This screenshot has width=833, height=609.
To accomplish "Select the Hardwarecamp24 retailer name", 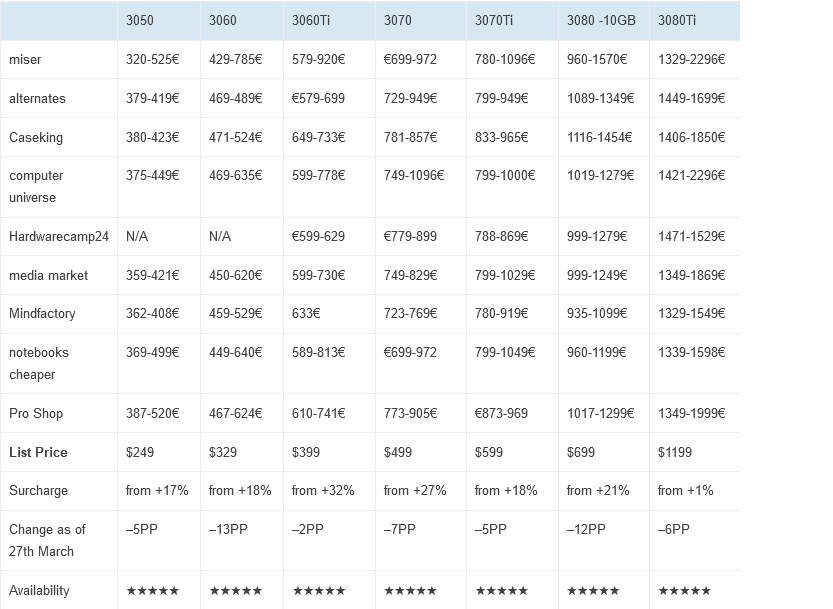I will pos(59,236).
